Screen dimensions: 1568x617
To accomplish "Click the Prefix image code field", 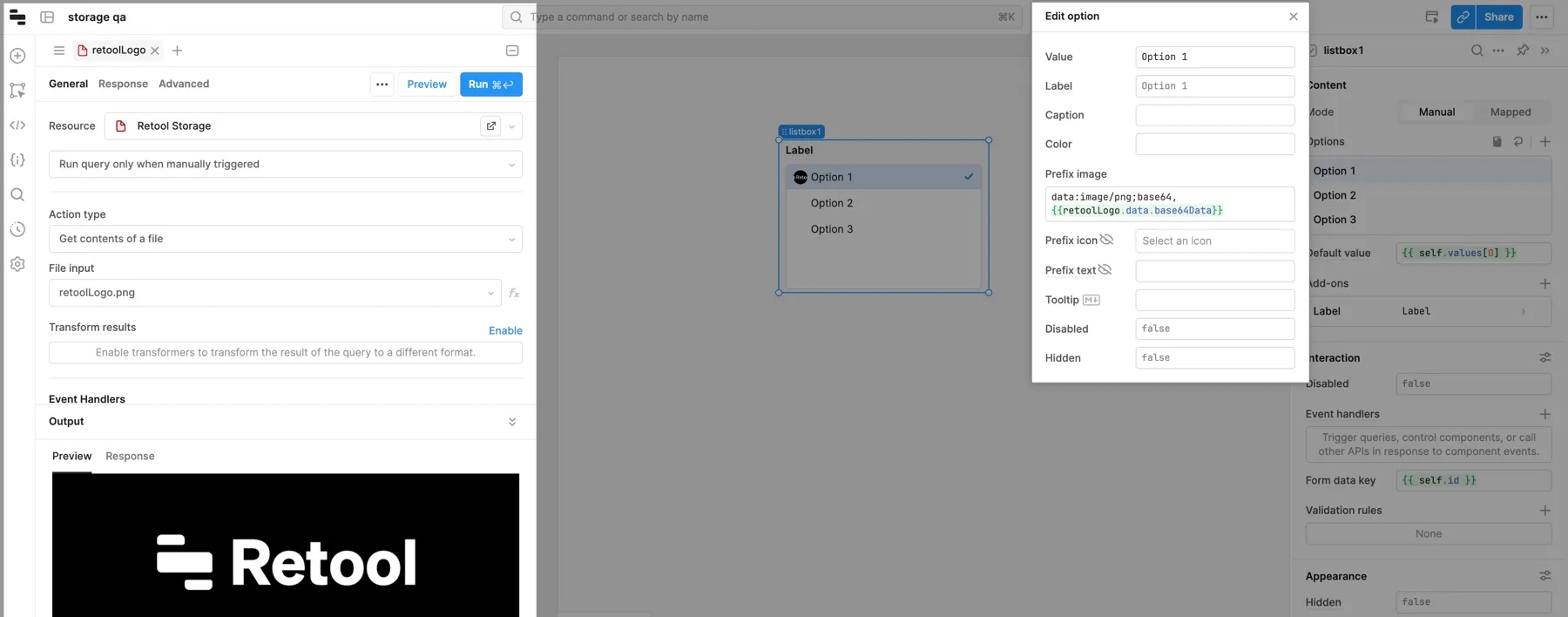I will coord(1169,204).
